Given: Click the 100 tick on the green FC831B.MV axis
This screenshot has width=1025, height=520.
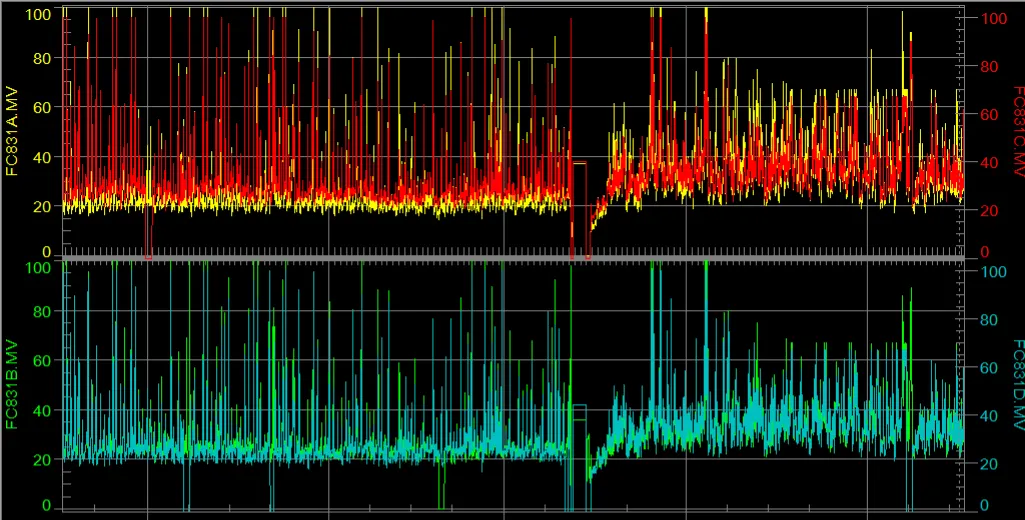Looking at the screenshot, I should click(x=37, y=268).
